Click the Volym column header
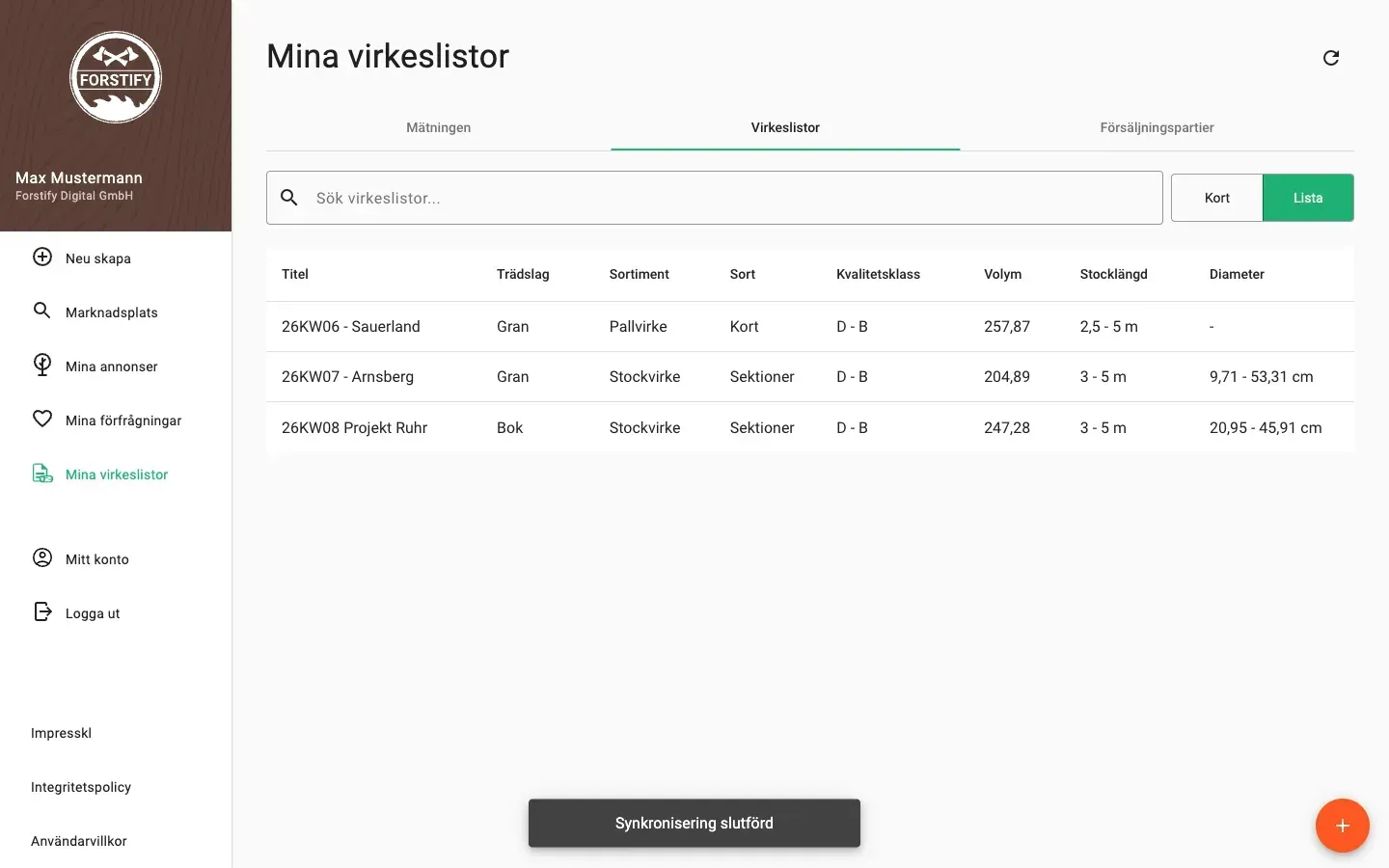 (x=1003, y=274)
